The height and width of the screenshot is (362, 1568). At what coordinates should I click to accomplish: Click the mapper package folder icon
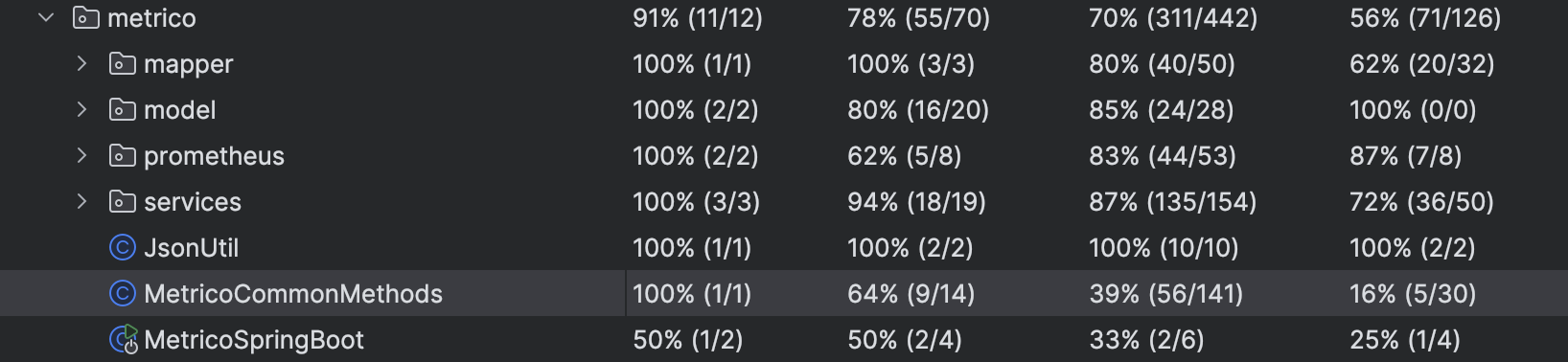[x=123, y=63]
